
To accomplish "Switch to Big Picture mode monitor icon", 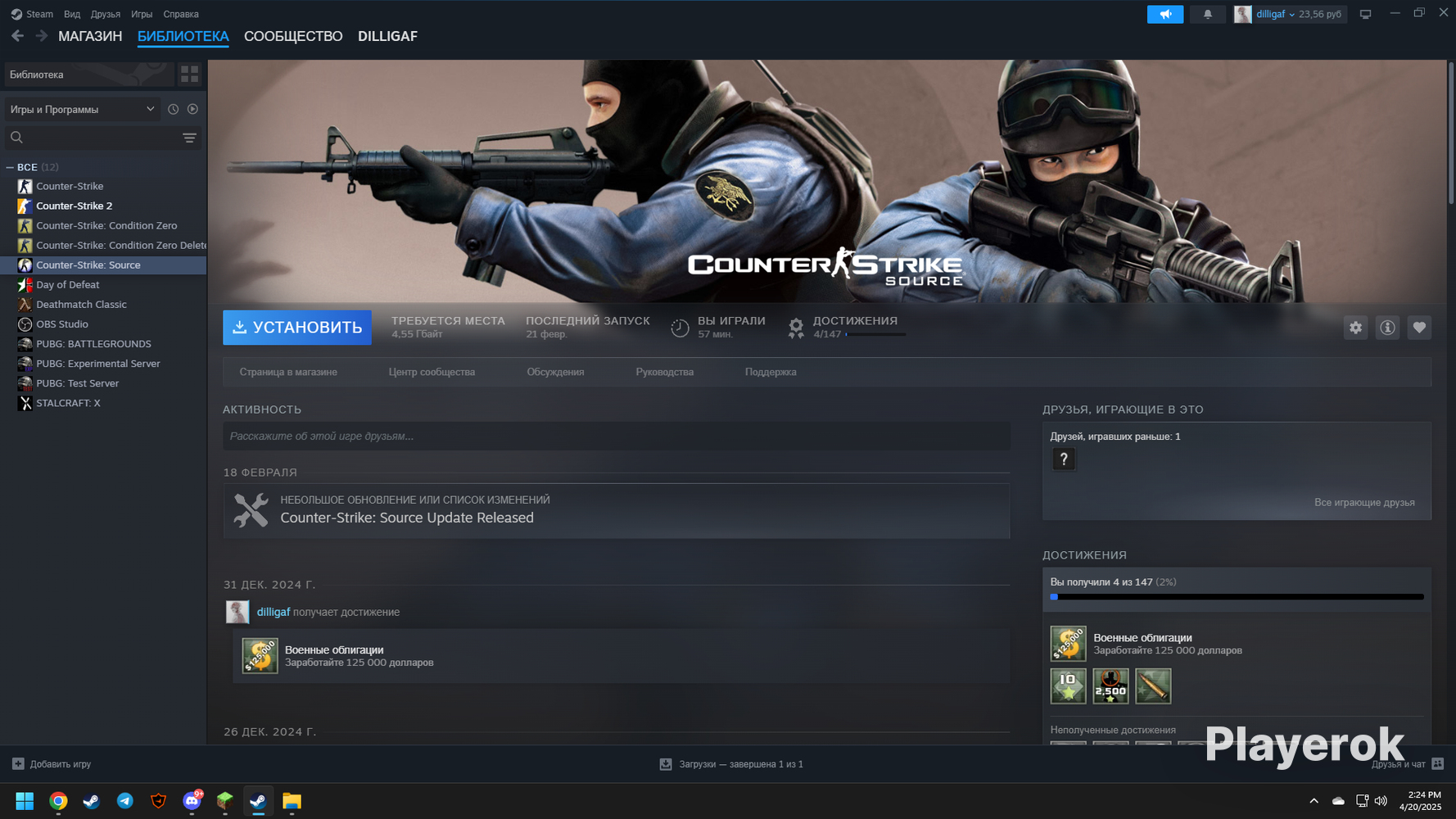I will click(x=1365, y=14).
